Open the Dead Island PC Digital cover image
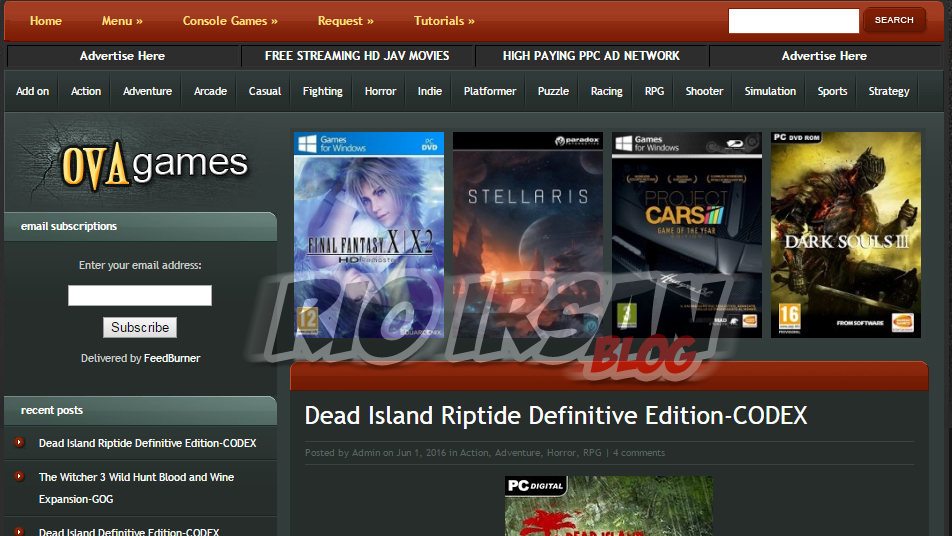The height and width of the screenshot is (536, 952). click(x=608, y=506)
